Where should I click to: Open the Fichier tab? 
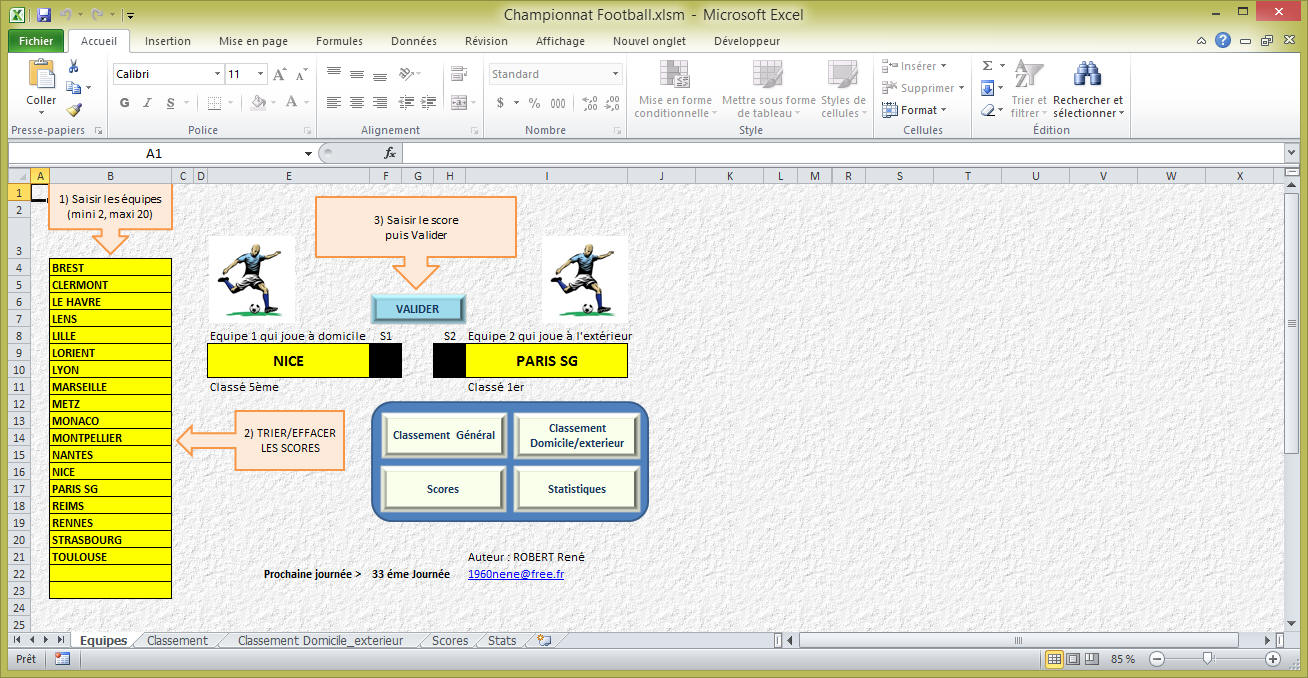click(x=36, y=41)
